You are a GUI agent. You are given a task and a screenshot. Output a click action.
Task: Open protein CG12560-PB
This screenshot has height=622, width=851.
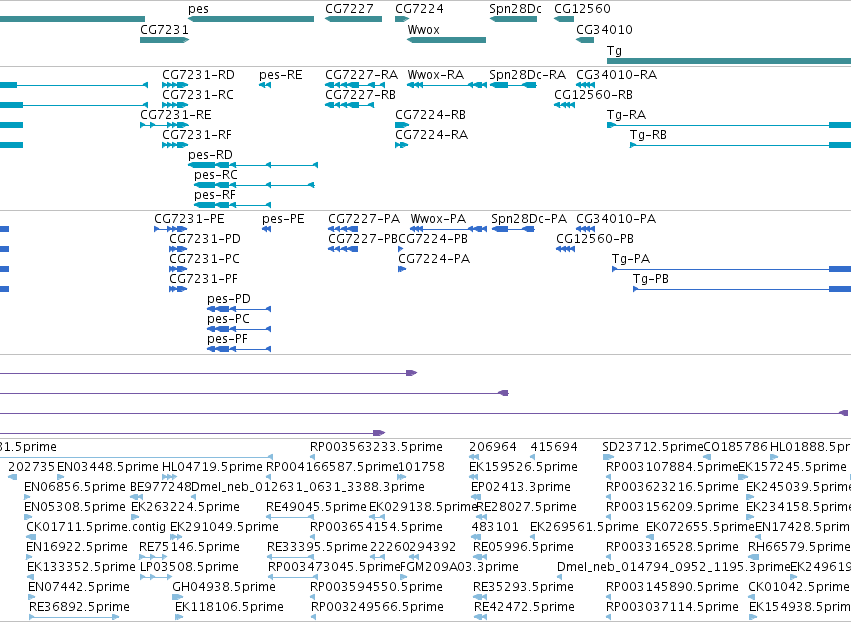[x=595, y=239]
